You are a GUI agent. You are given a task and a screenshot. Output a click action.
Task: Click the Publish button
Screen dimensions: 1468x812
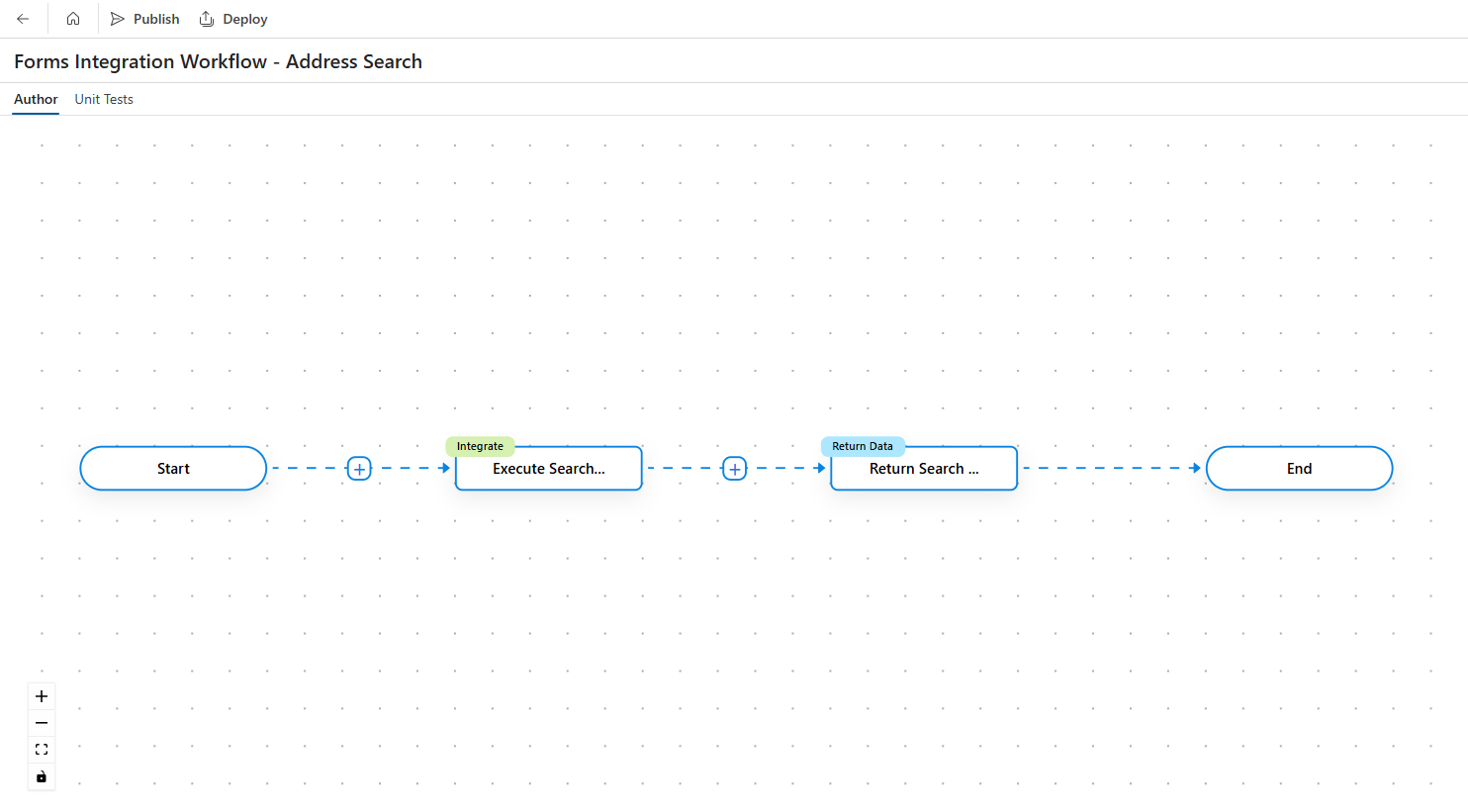(x=144, y=19)
